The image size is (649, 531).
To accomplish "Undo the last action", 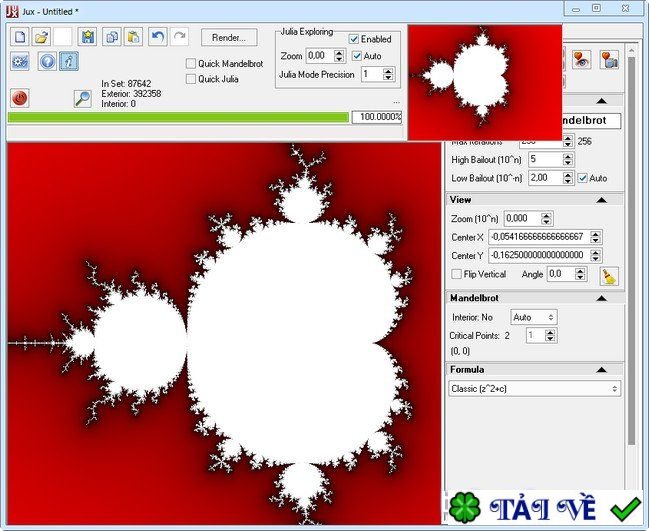I will click(x=158, y=37).
